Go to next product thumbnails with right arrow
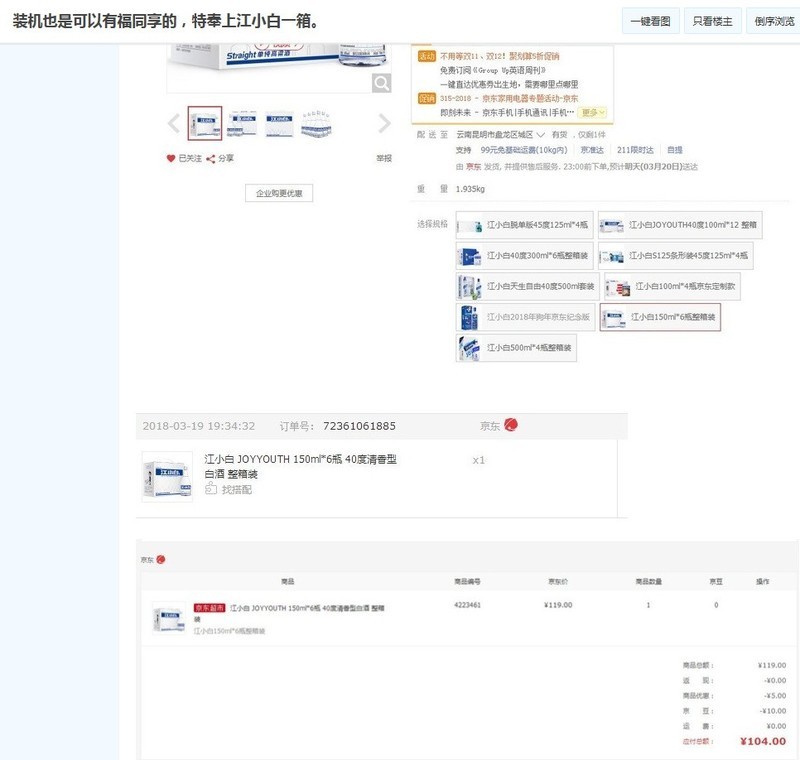The height and width of the screenshot is (760, 800). coord(384,123)
